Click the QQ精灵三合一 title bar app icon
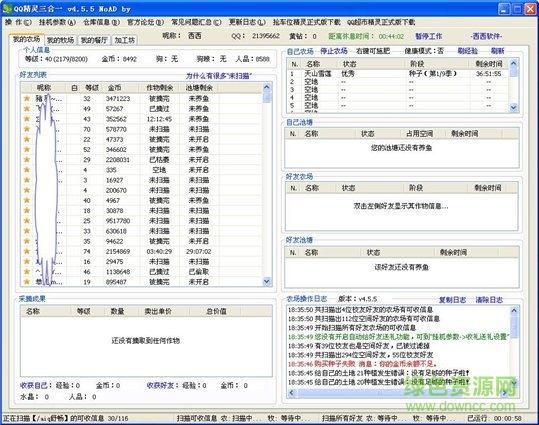The image size is (539, 425). [7, 9]
